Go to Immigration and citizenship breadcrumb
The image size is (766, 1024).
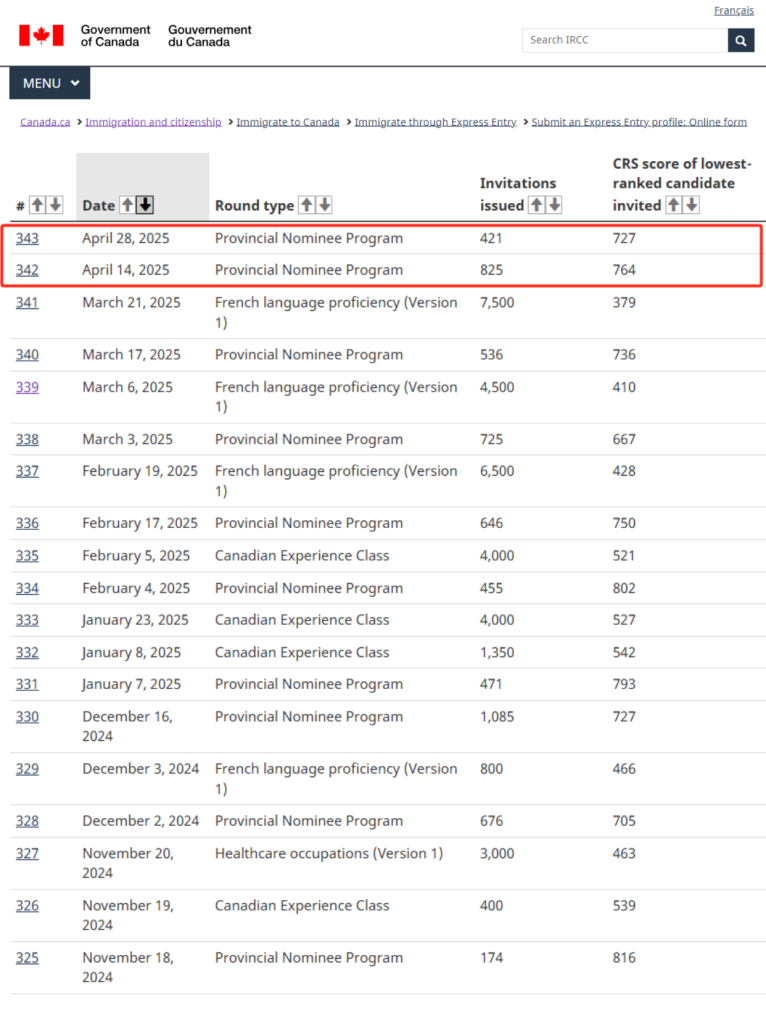pos(153,122)
